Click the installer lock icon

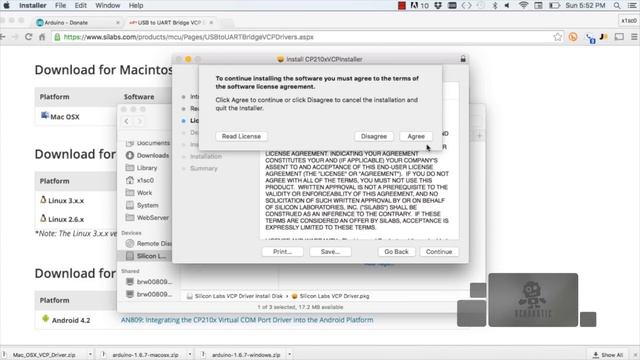[463, 59]
